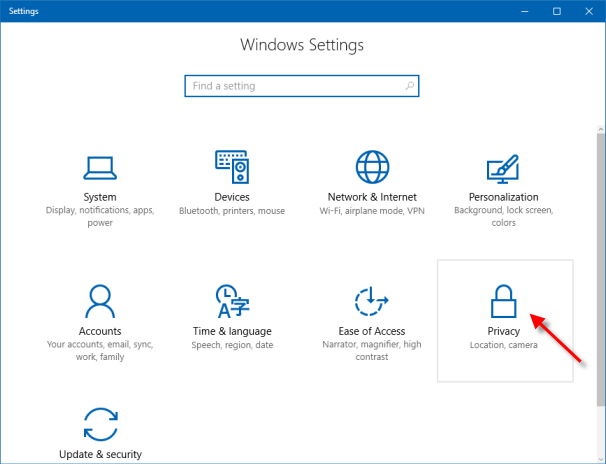Click the Devices label
The image size is (606, 464).
(232, 197)
